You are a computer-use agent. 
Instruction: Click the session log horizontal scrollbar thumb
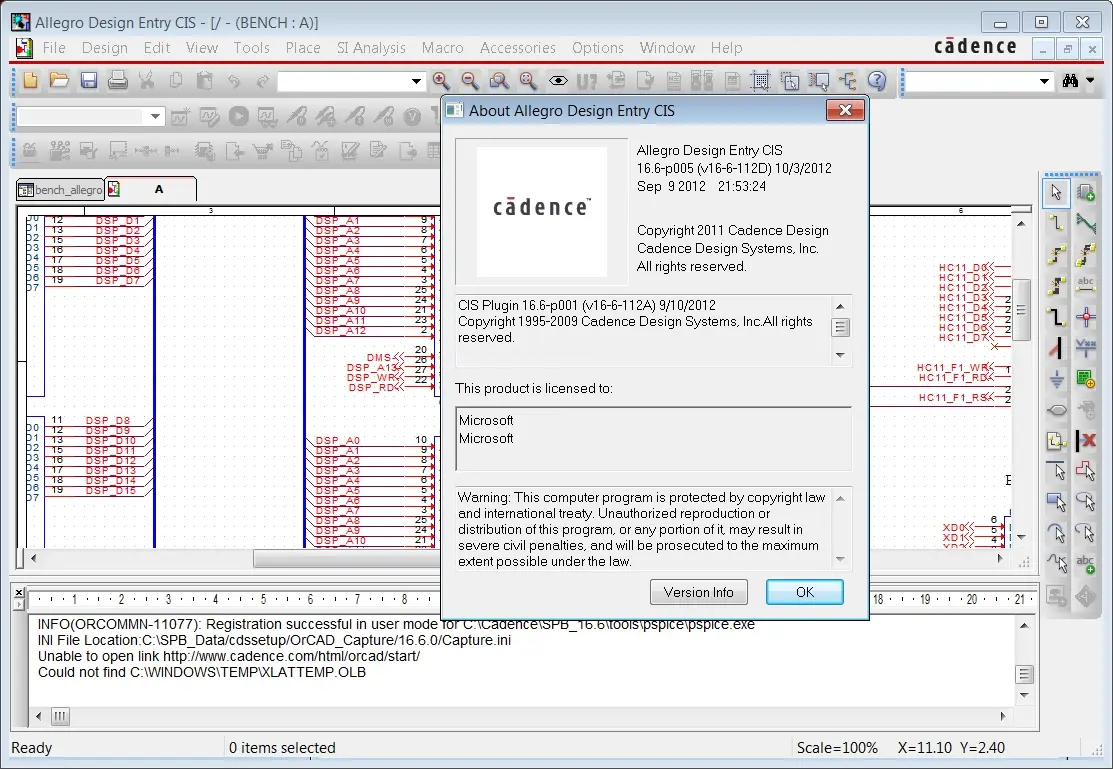60,716
